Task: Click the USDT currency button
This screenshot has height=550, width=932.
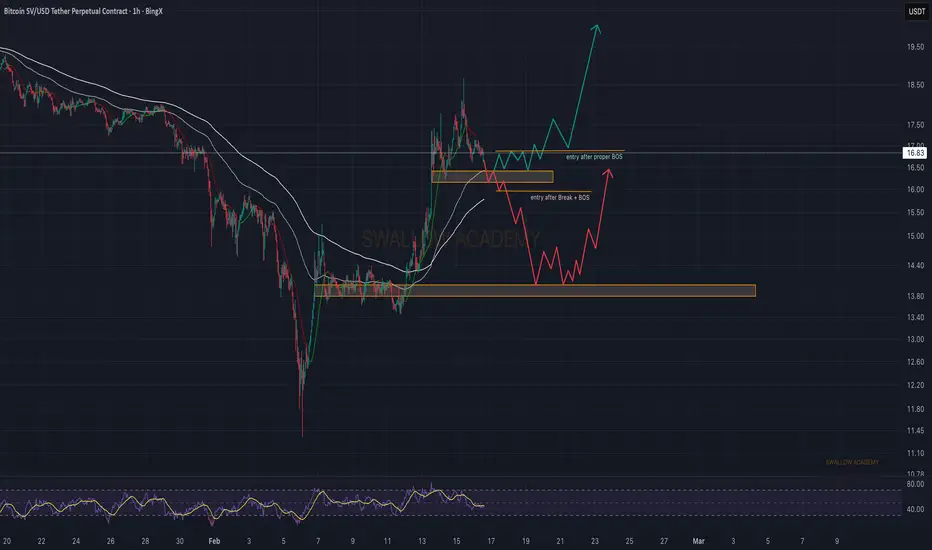Action: [917, 11]
